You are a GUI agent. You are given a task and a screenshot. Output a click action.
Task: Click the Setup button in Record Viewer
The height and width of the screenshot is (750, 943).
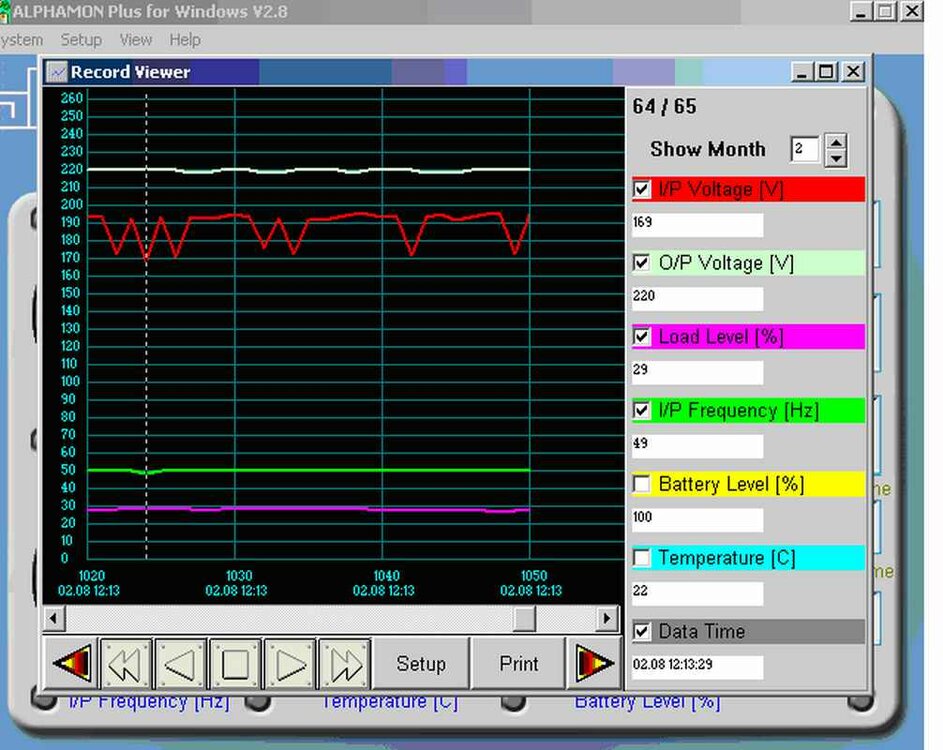[x=420, y=664]
